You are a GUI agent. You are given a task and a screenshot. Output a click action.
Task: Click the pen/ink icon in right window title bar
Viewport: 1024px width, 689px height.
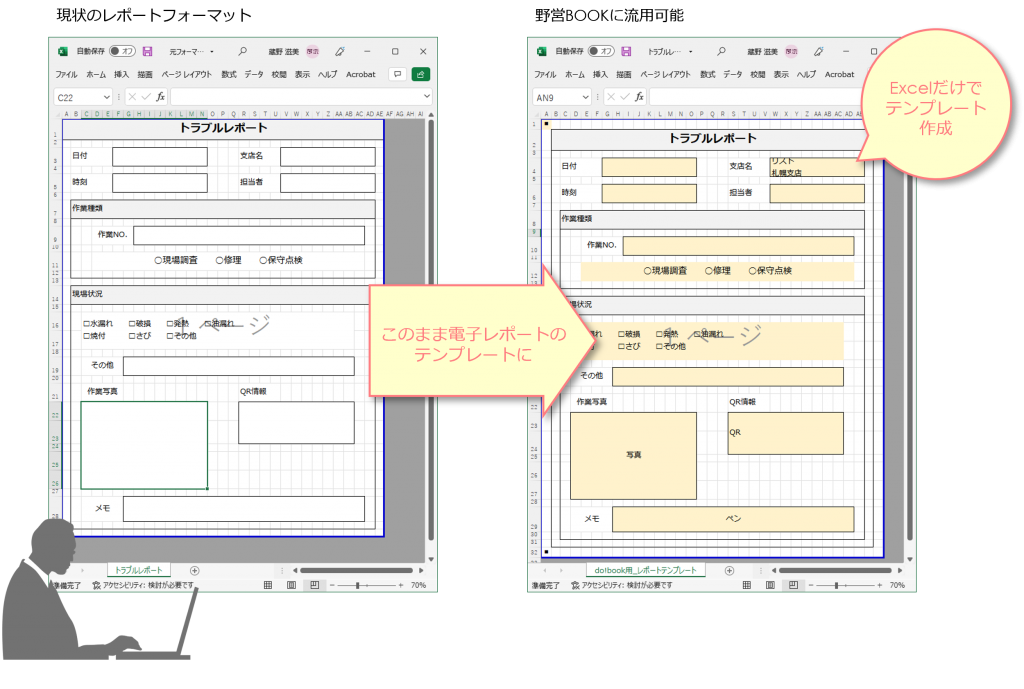(x=819, y=51)
